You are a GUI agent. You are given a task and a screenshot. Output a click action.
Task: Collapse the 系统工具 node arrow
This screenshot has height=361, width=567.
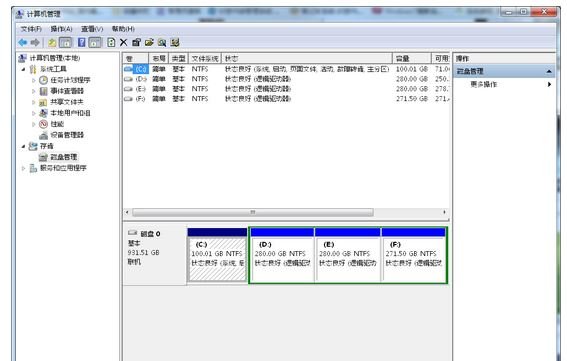point(24,69)
